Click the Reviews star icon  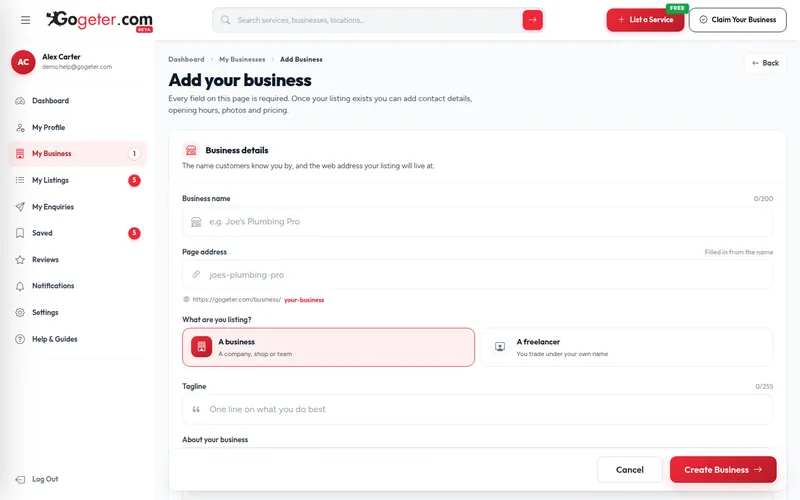(20, 260)
